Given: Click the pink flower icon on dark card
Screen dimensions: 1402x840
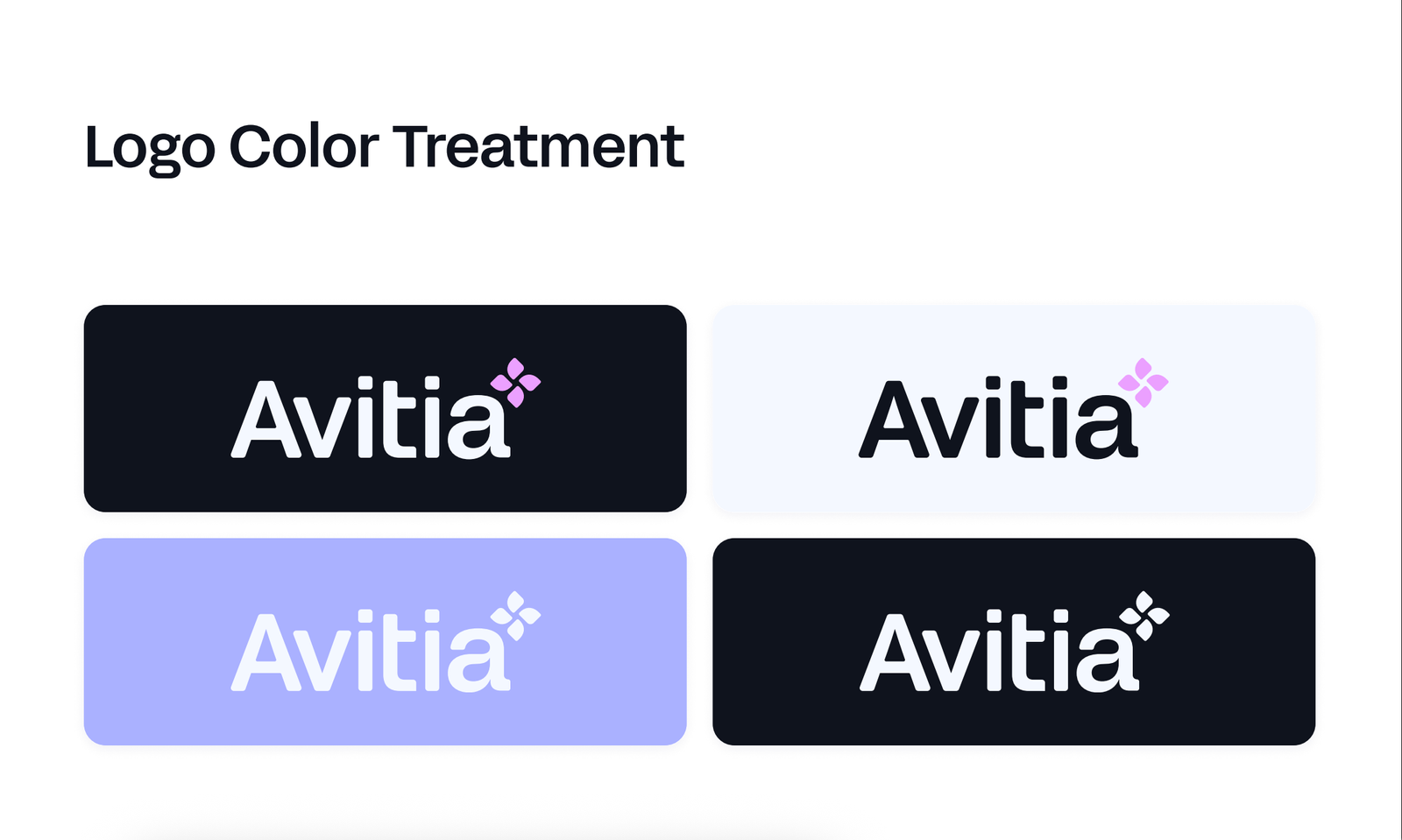Looking at the screenshot, I should (515, 383).
